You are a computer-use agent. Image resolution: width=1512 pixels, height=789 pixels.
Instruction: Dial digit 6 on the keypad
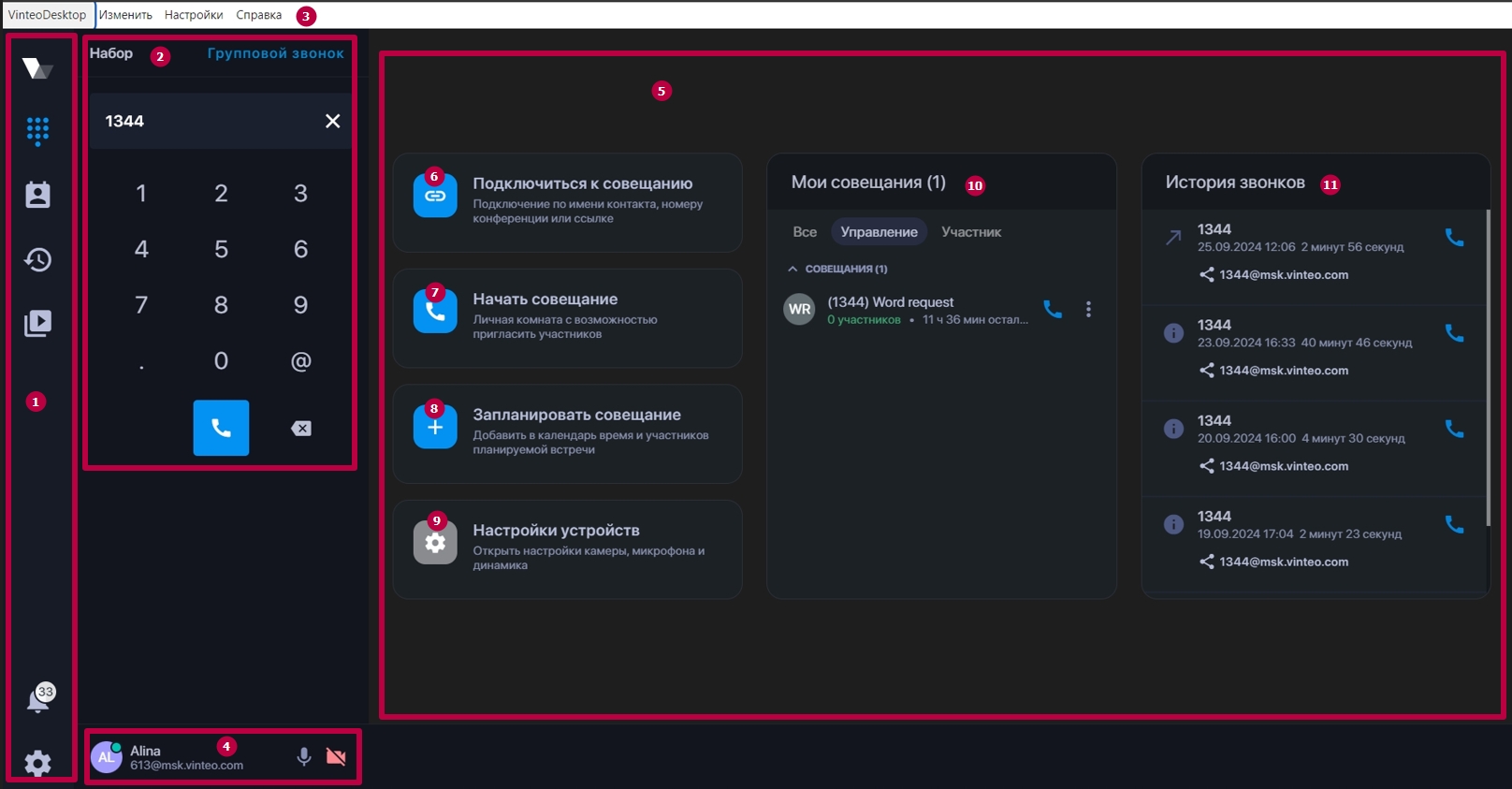coord(300,249)
